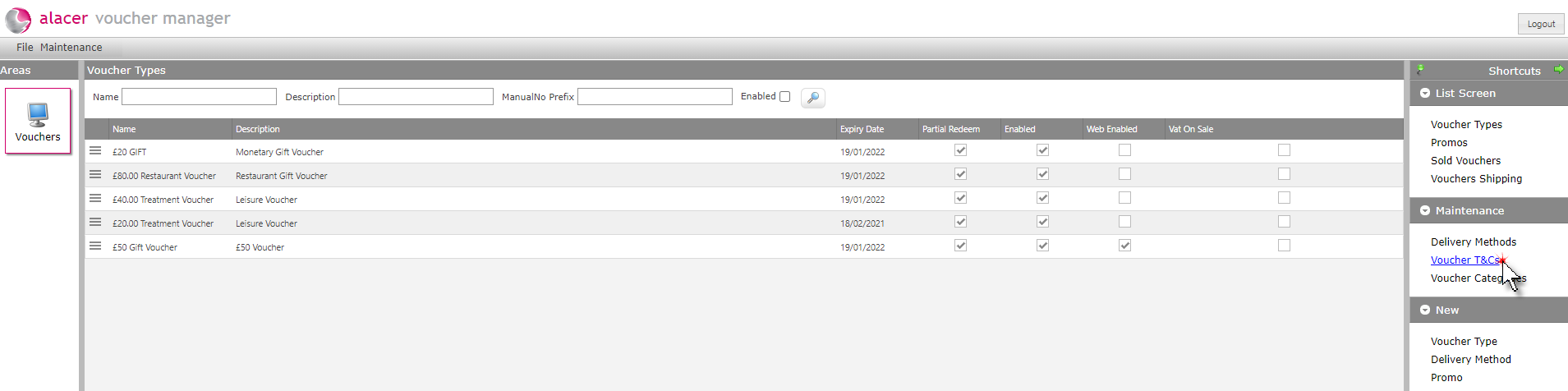Toggle Vat On Sale for £40.00 Treatment Voucher
Screen dimensions: 1568x391
click(1284, 198)
